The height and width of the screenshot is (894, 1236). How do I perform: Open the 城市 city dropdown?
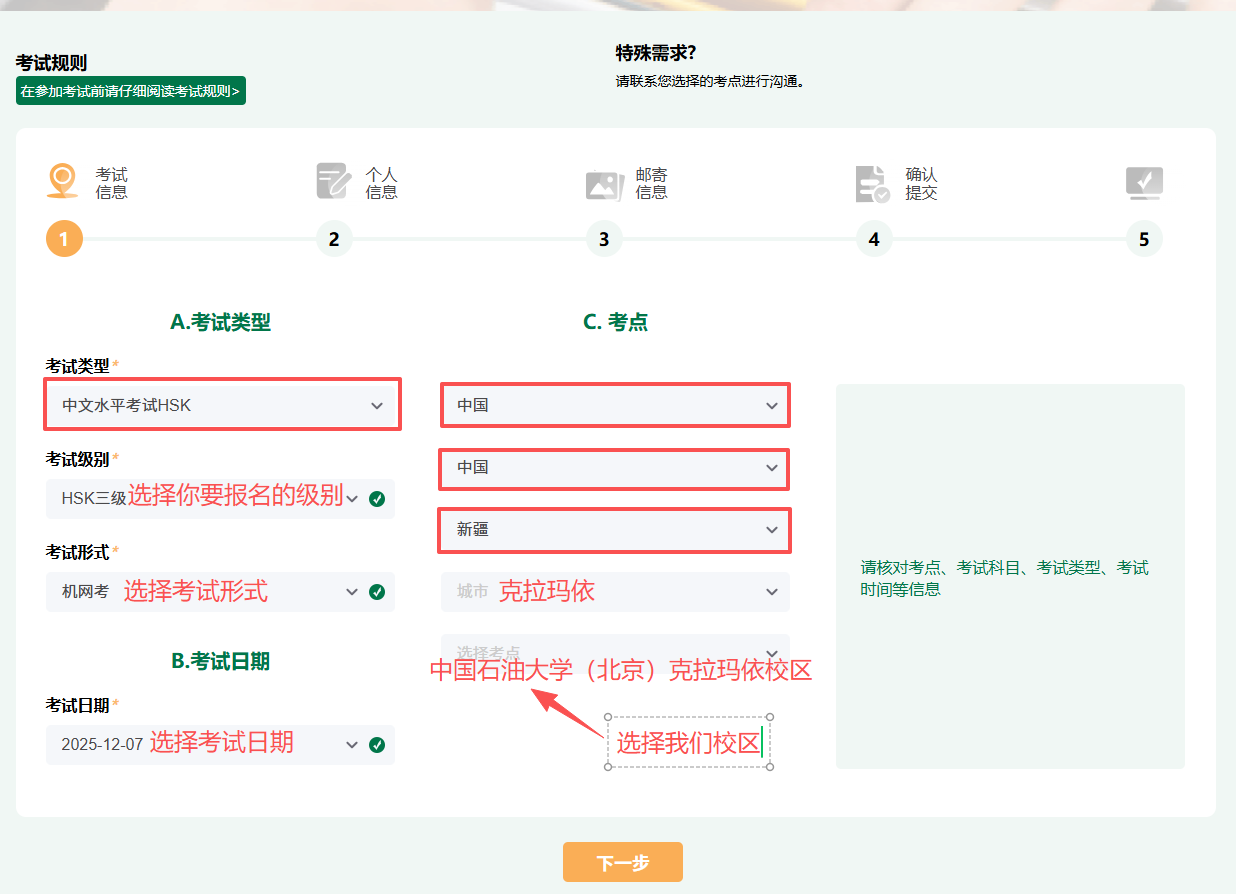click(614, 592)
